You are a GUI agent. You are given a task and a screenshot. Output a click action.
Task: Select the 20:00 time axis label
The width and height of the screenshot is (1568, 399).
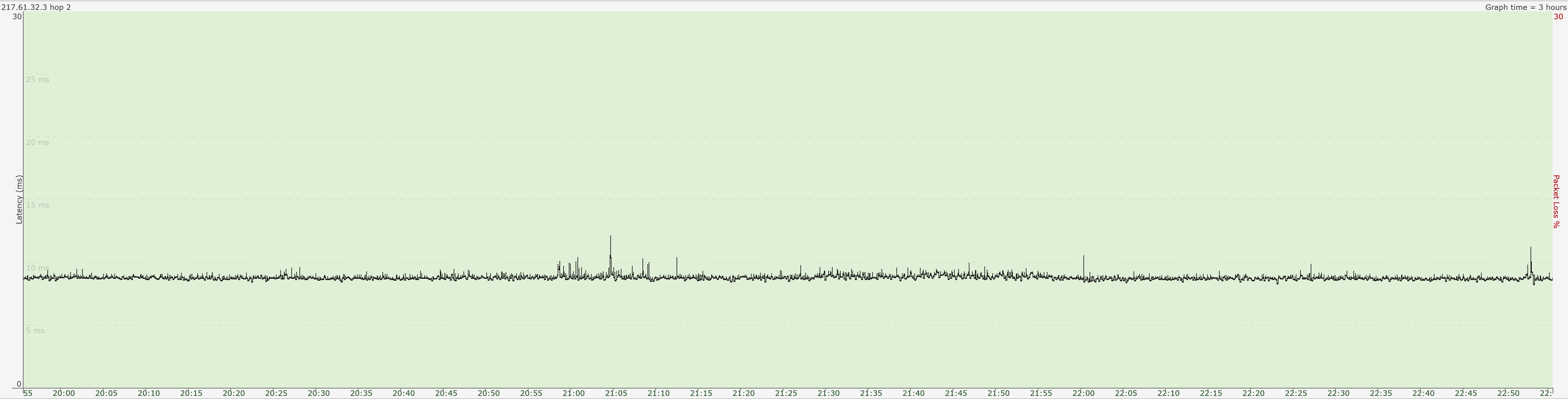point(64,393)
